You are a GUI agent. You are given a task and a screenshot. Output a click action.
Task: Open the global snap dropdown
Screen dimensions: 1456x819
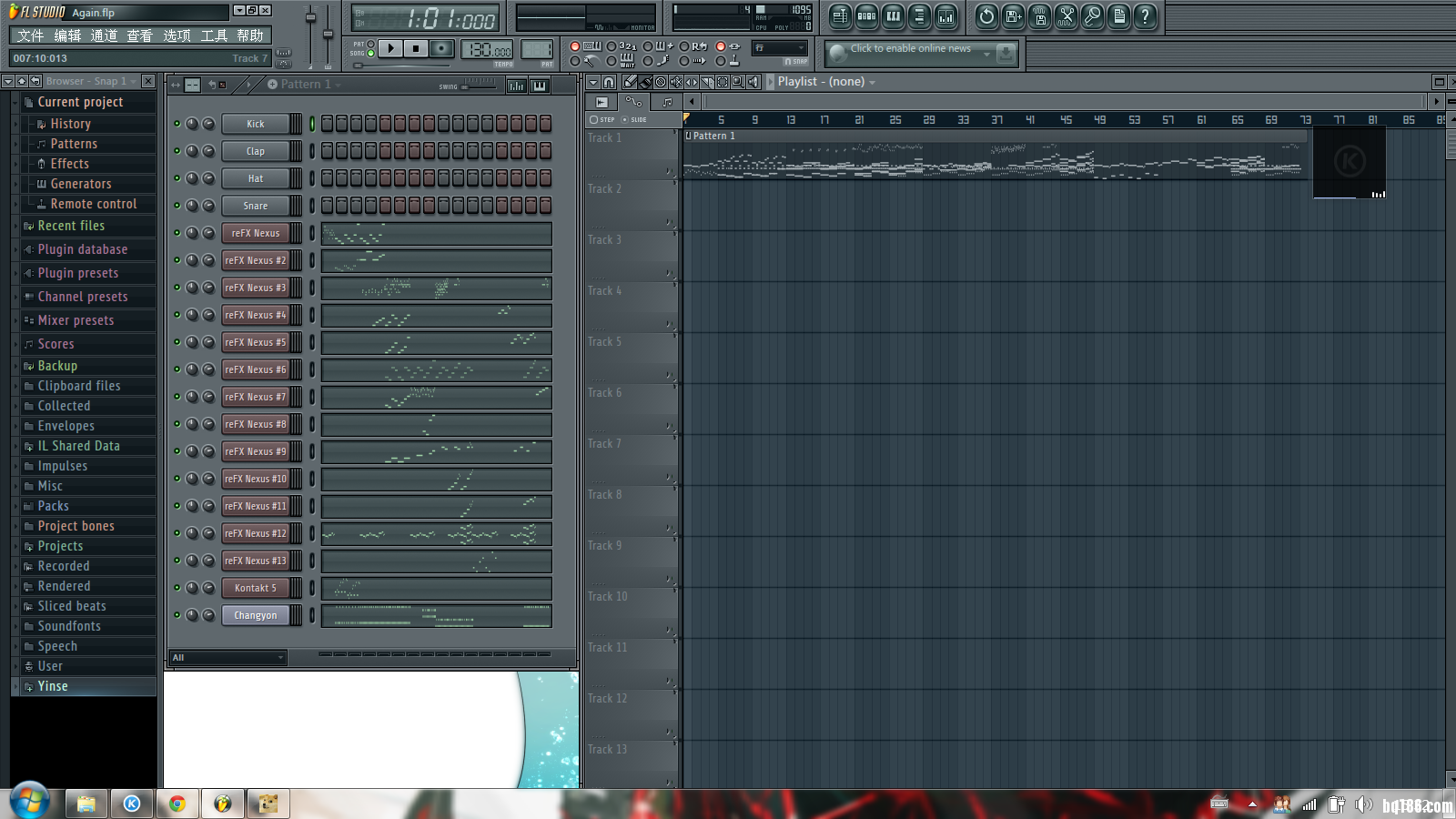[x=780, y=48]
